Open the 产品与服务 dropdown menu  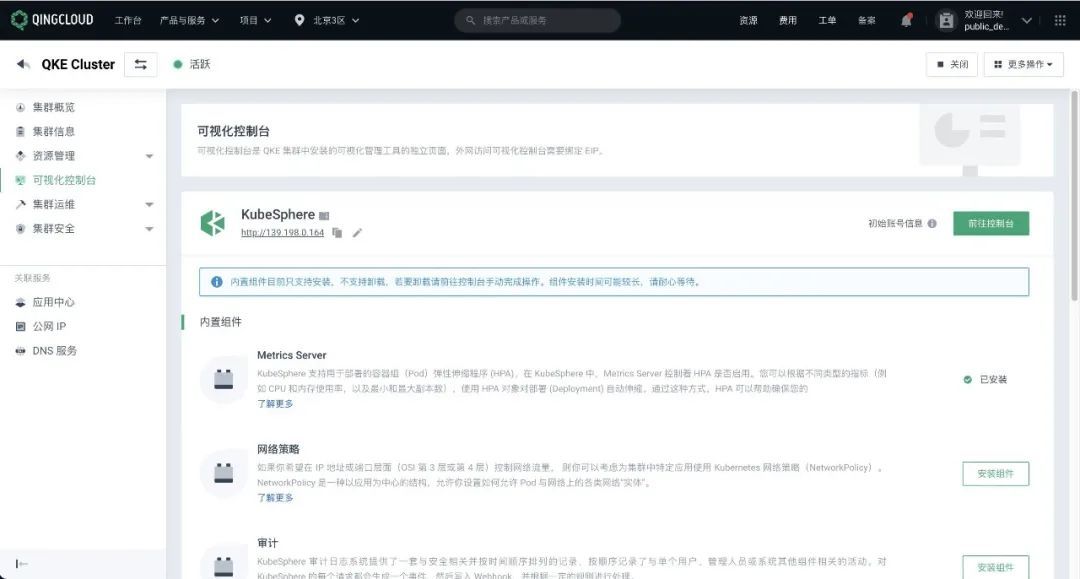188,20
